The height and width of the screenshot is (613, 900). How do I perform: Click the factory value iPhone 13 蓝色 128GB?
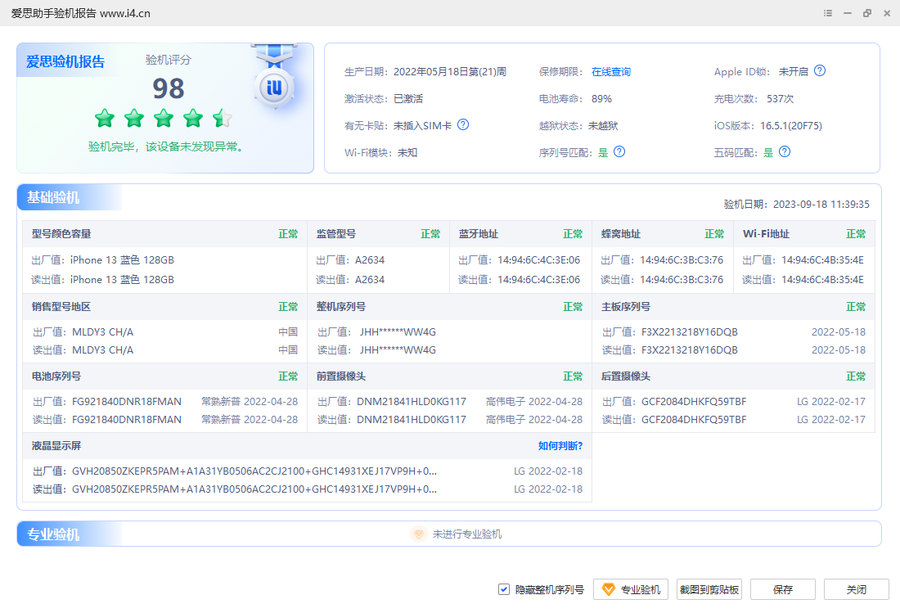point(122,260)
